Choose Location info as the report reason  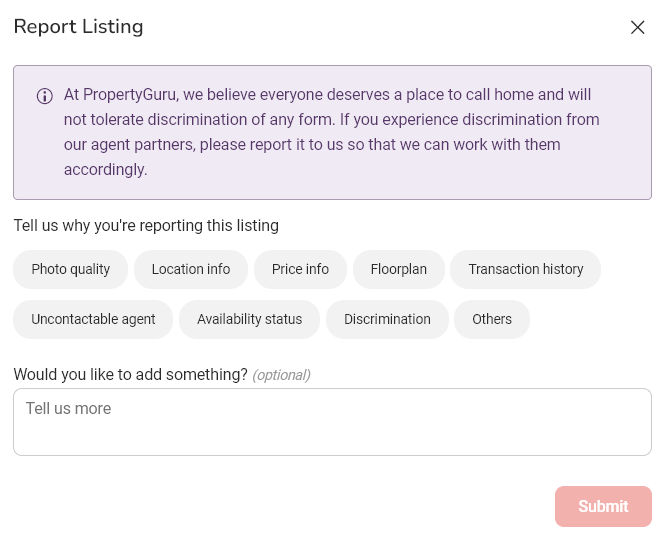pyautogui.click(x=191, y=269)
